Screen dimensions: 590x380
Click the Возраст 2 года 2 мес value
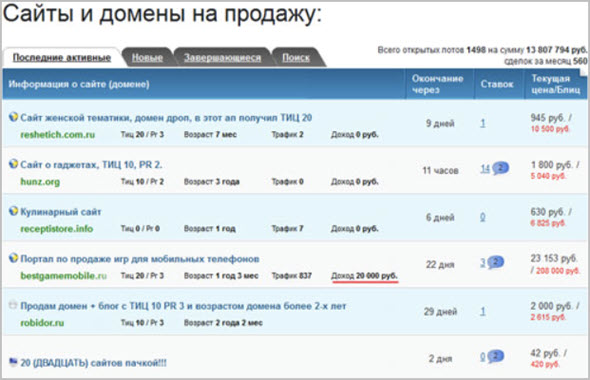point(223,323)
